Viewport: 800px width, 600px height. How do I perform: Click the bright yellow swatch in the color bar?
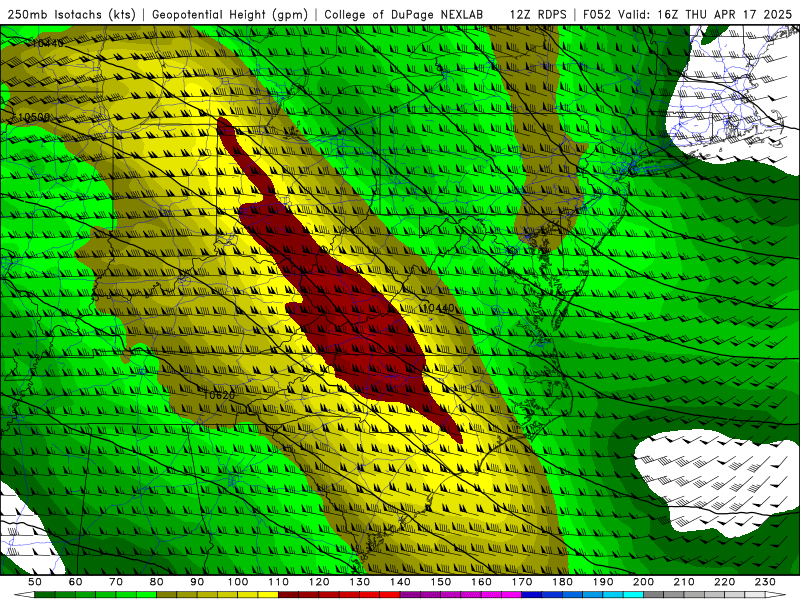[268, 594]
